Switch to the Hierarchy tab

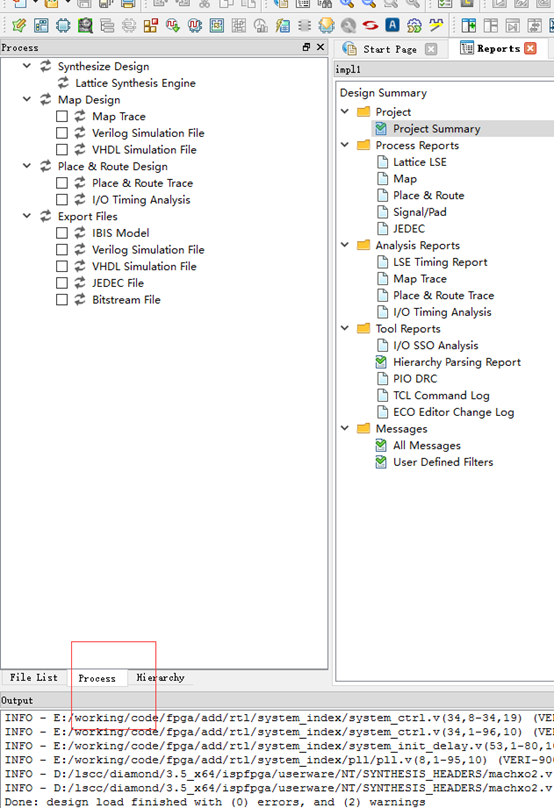[160, 678]
